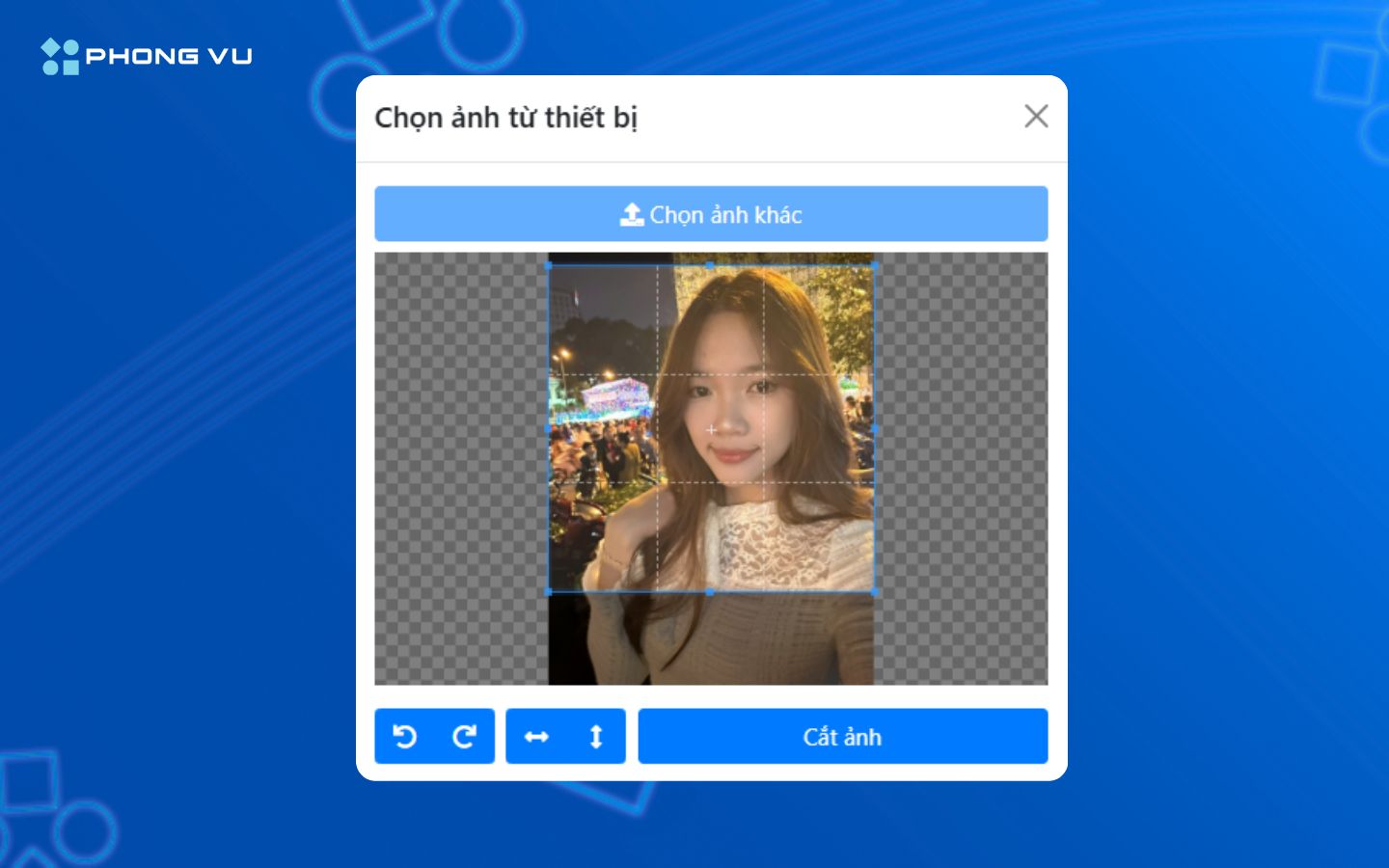Click the bottom-right crop handle

coord(874,590)
